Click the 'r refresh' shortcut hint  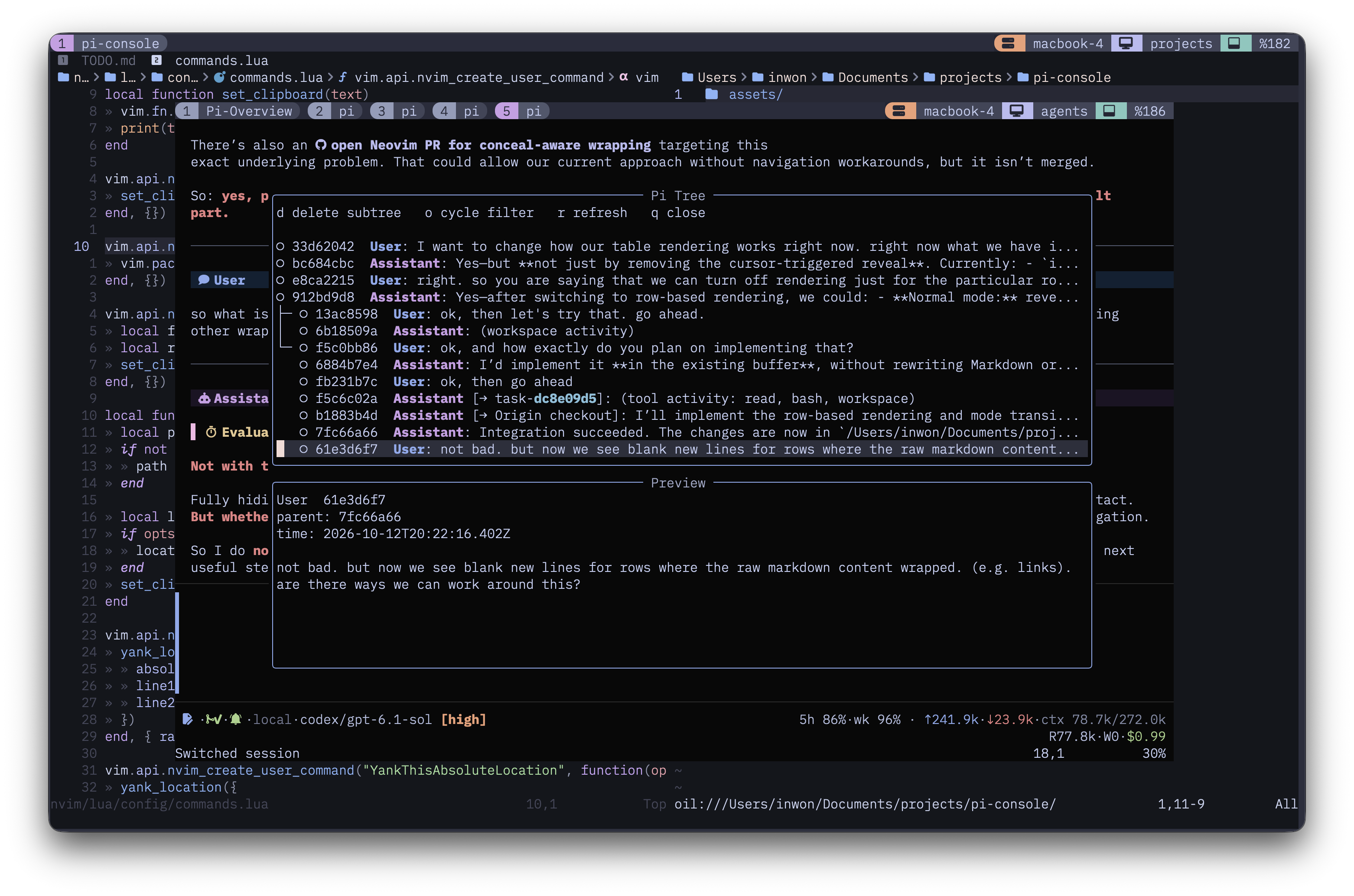pos(592,213)
